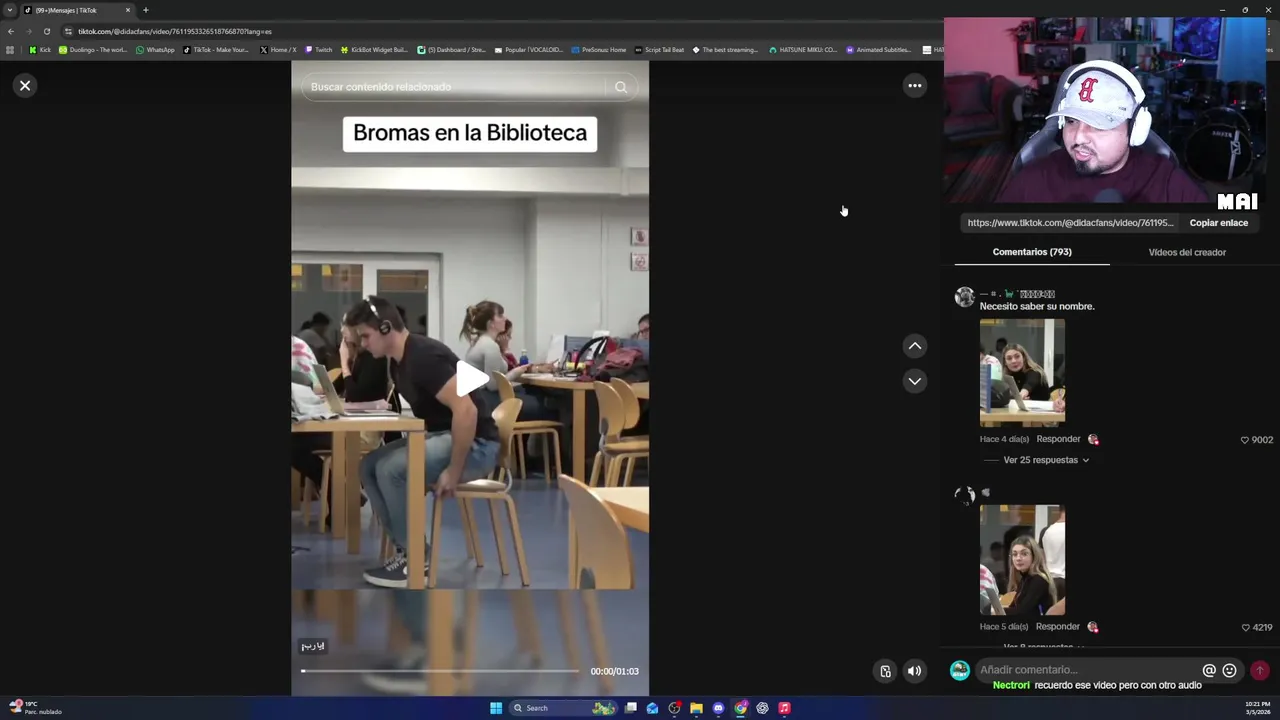Viewport: 1280px width, 720px height.
Task: Open the 'KickBot Widget Buil...' bookmark
Action: (x=374, y=50)
